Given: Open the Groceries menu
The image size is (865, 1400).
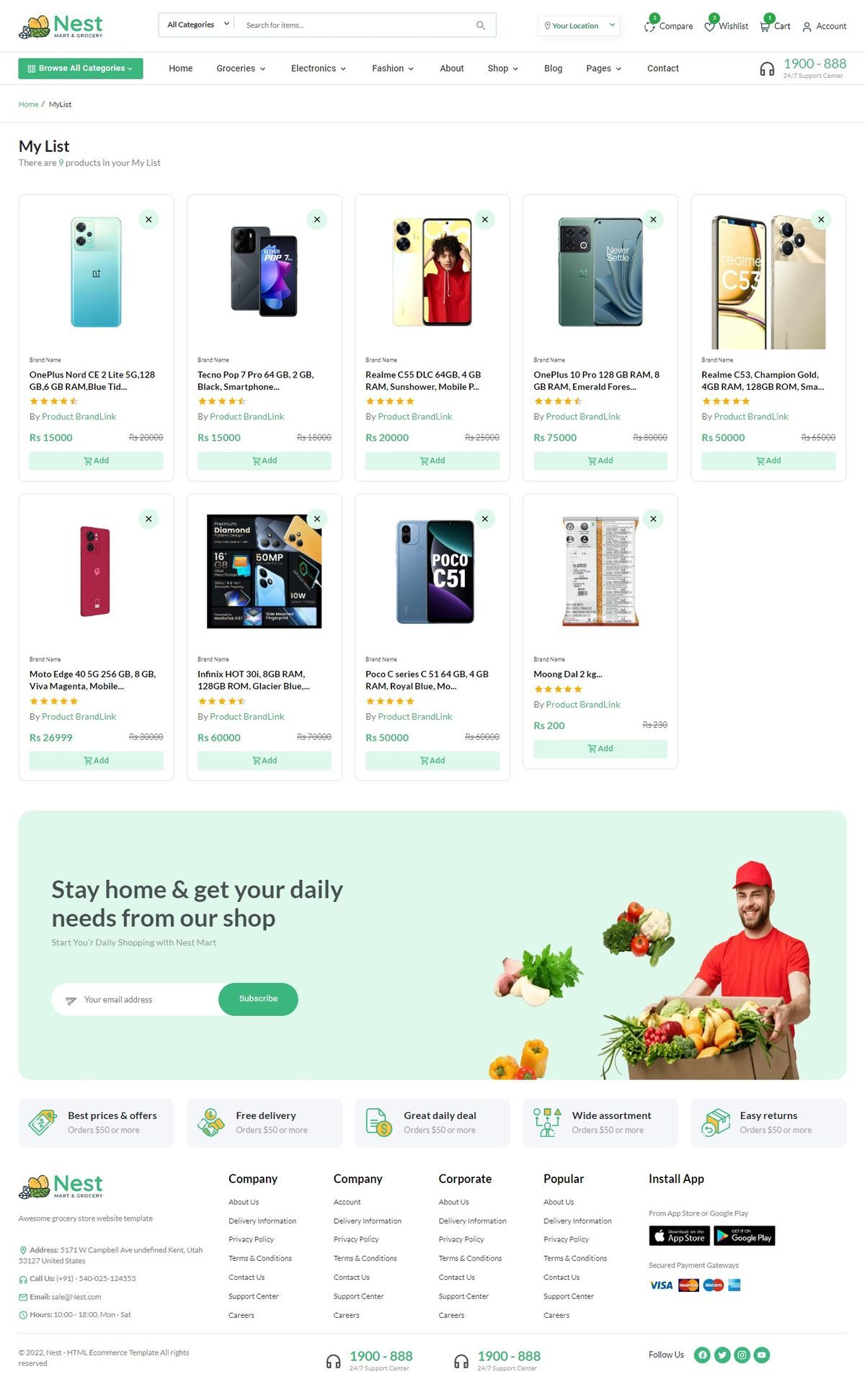Looking at the screenshot, I should click(x=241, y=68).
